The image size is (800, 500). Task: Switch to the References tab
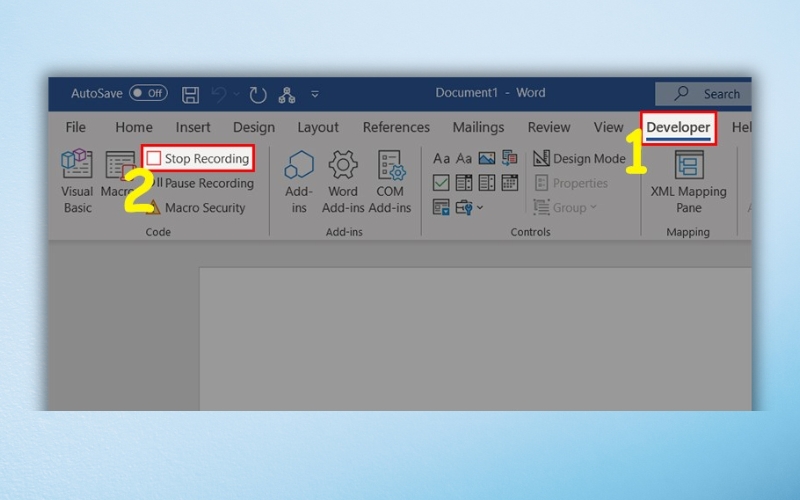click(396, 127)
